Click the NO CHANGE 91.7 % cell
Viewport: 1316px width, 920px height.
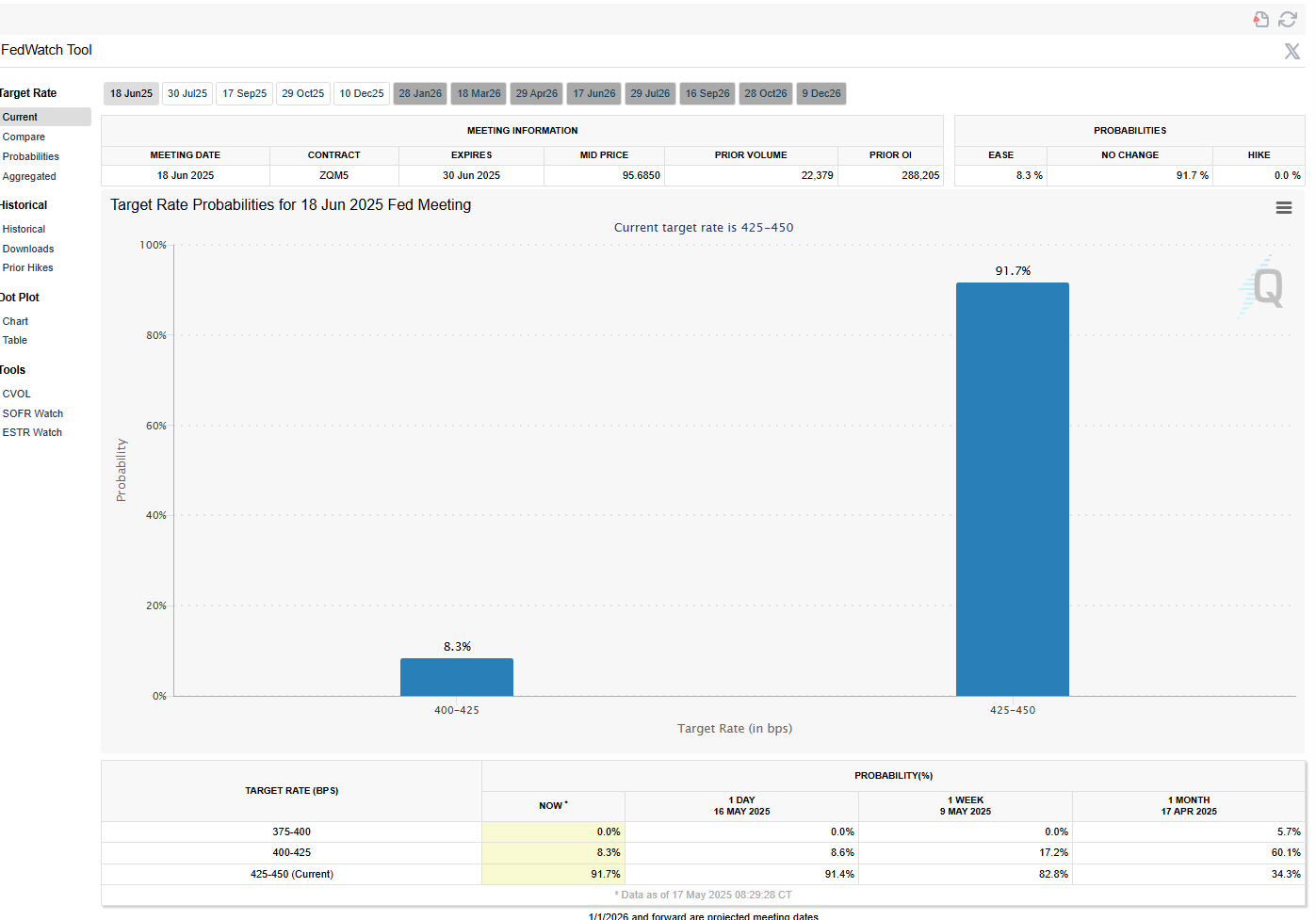point(1129,175)
